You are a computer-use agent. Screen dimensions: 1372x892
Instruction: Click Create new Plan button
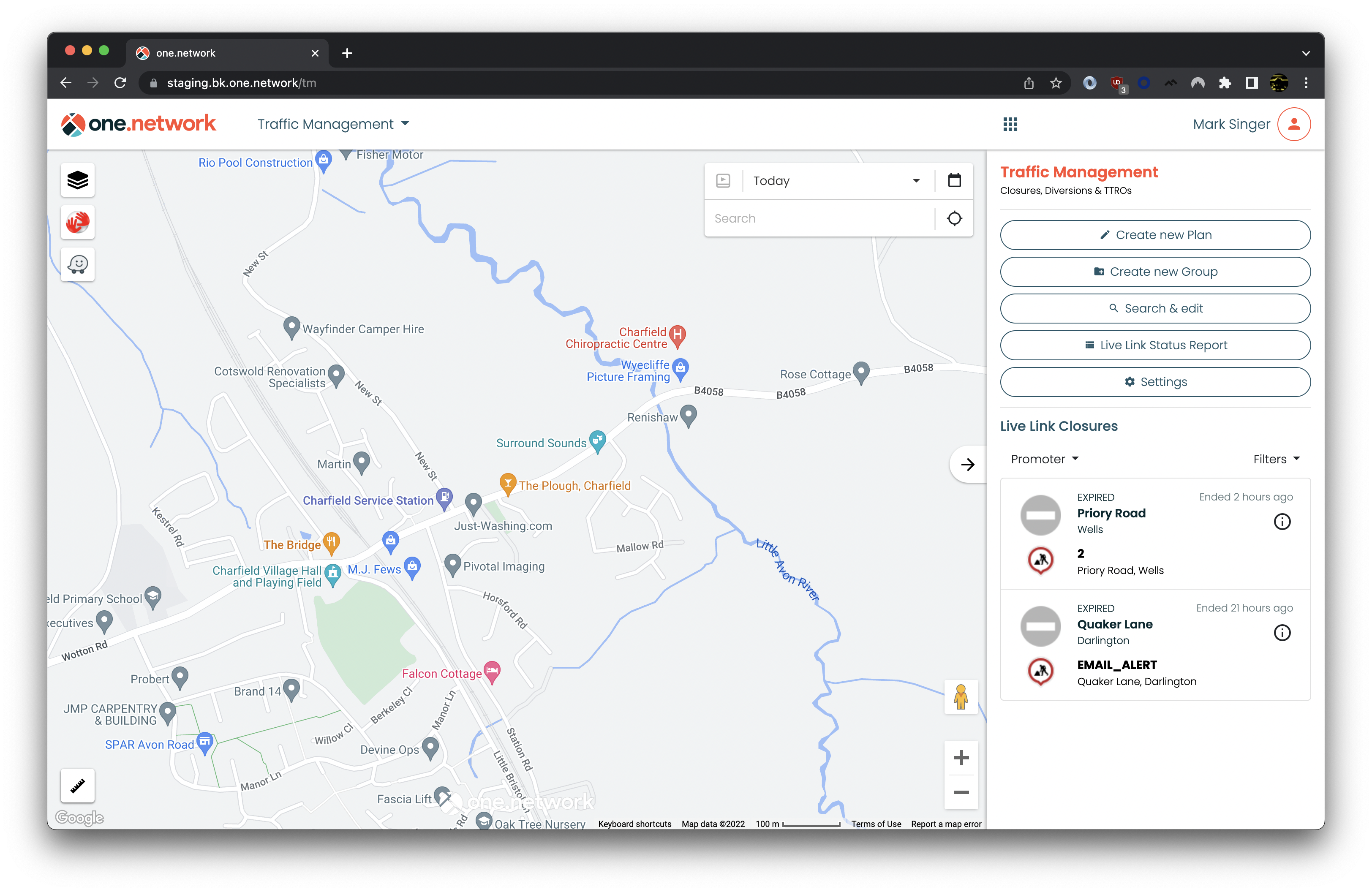point(1155,234)
